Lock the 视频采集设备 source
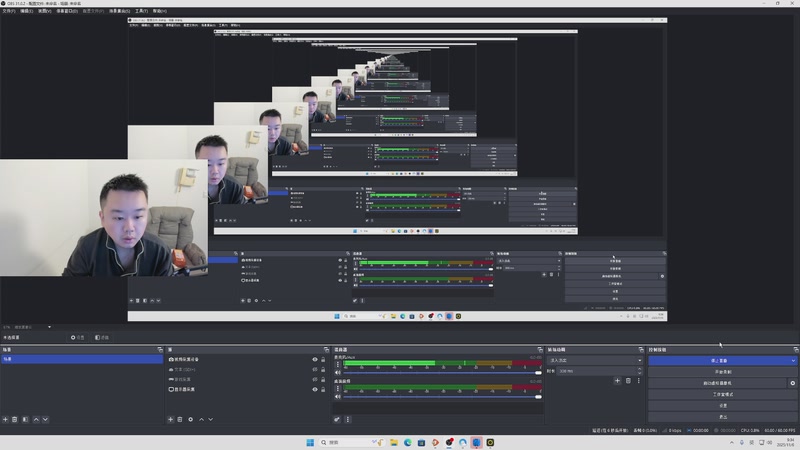Viewport: 800px width, 450px height. click(323, 360)
